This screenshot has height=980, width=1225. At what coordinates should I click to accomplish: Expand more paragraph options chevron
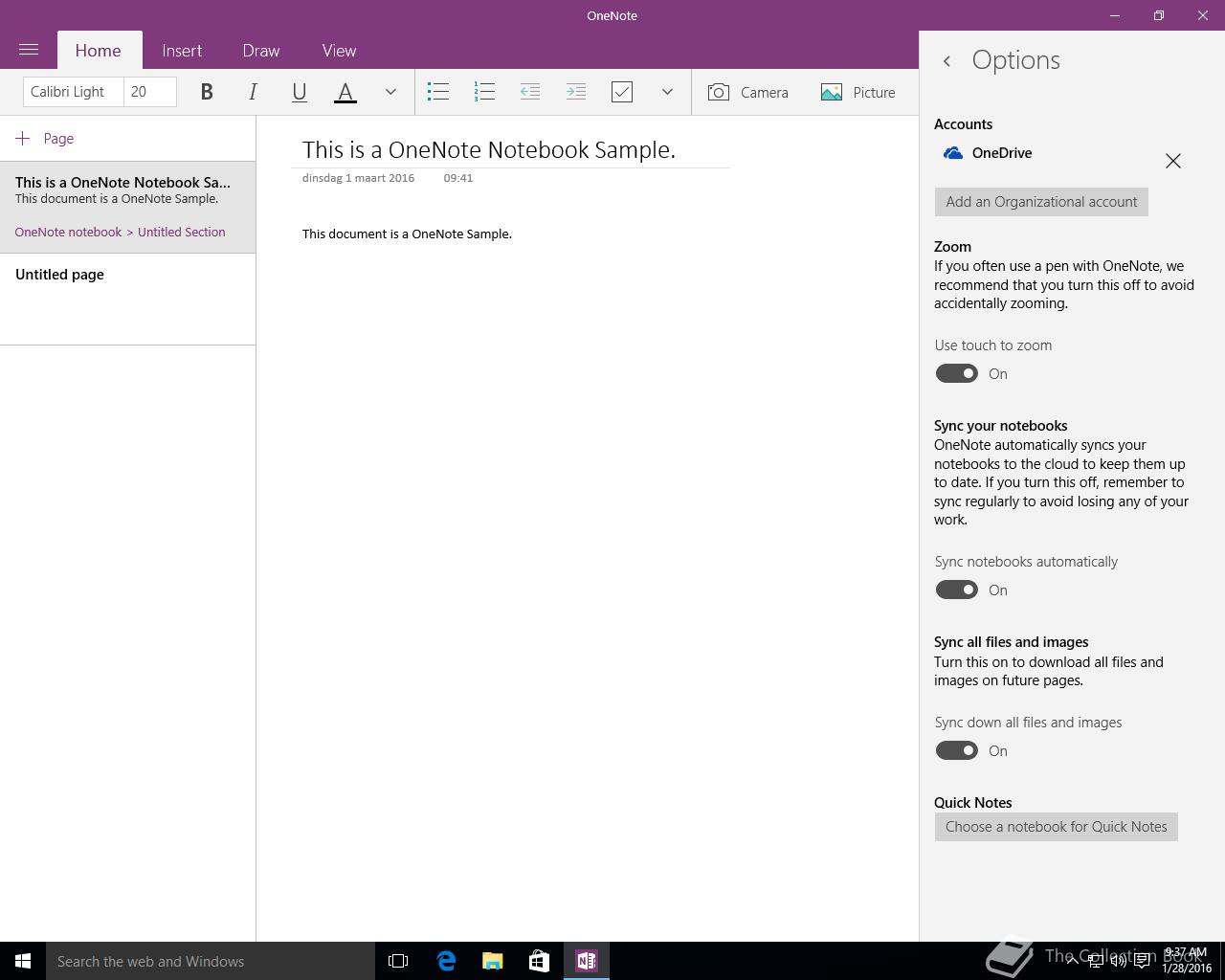(x=667, y=92)
